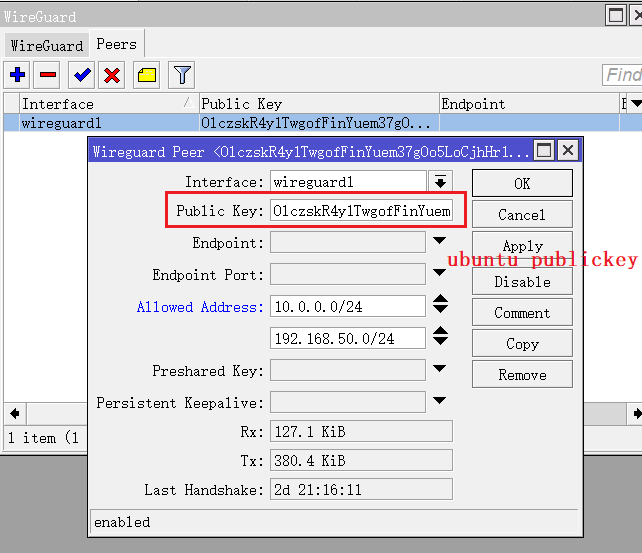The height and width of the screenshot is (553, 642).
Task: Expand the Preshared Key field arrow
Action: click(x=440, y=370)
